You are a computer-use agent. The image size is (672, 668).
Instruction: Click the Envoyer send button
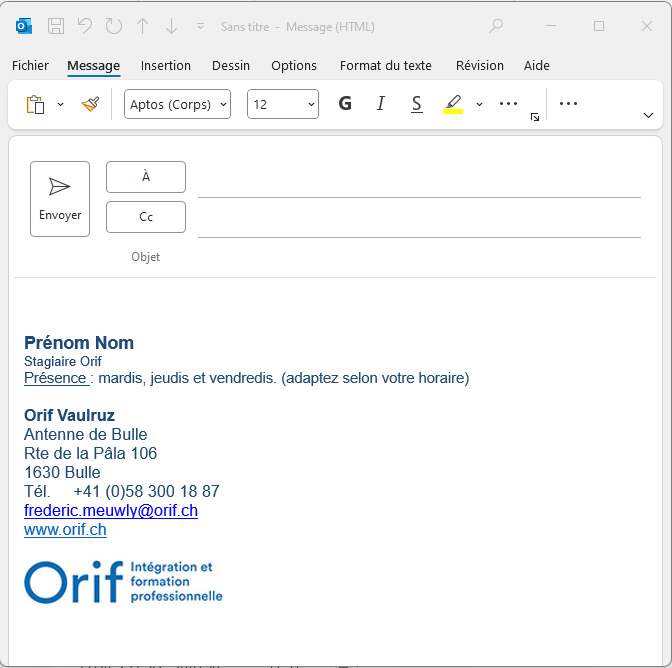pyautogui.click(x=60, y=199)
